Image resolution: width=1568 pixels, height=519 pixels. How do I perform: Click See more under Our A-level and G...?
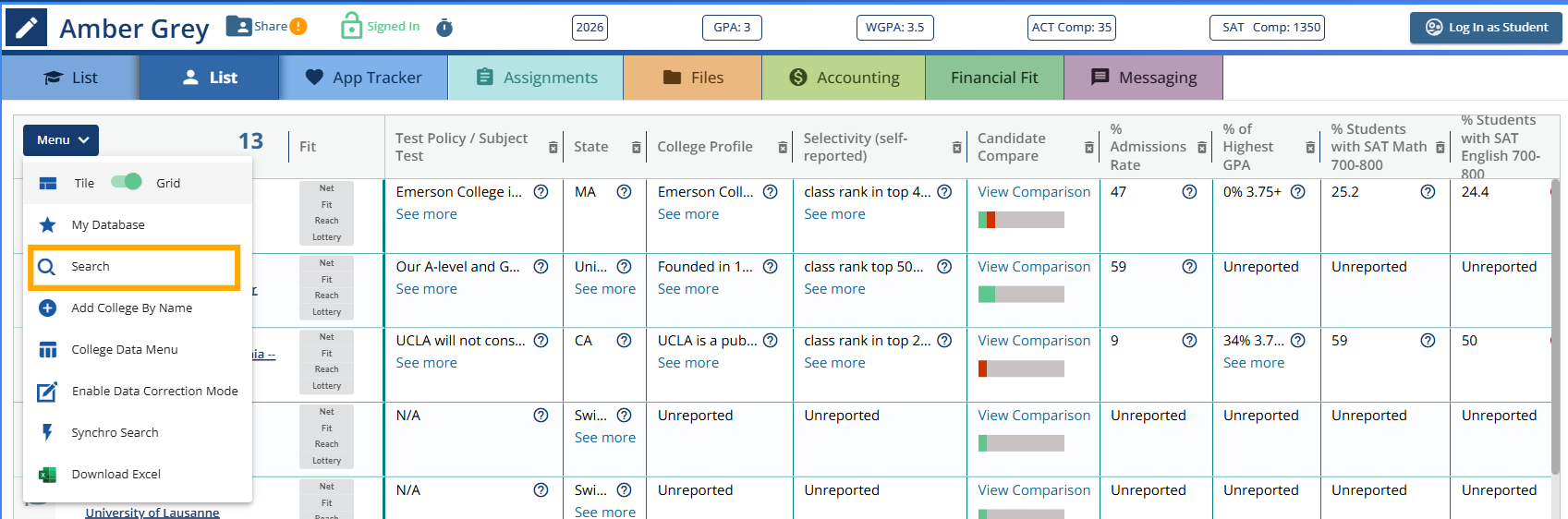[x=426, y=288]
